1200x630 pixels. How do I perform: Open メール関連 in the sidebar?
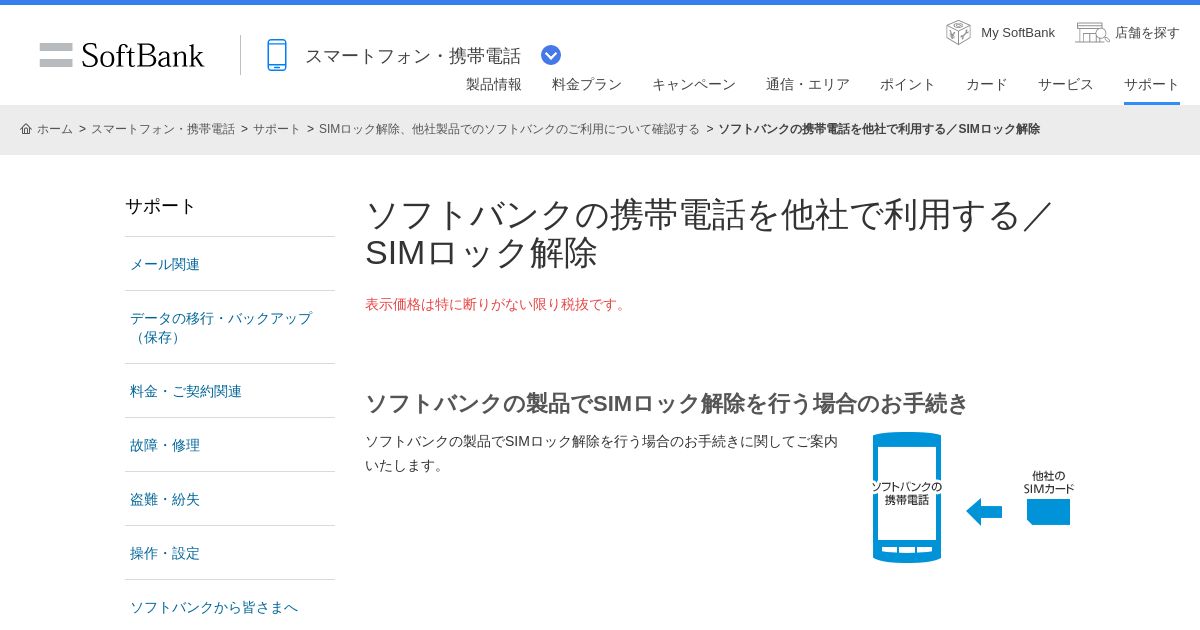tap(165, 264)
